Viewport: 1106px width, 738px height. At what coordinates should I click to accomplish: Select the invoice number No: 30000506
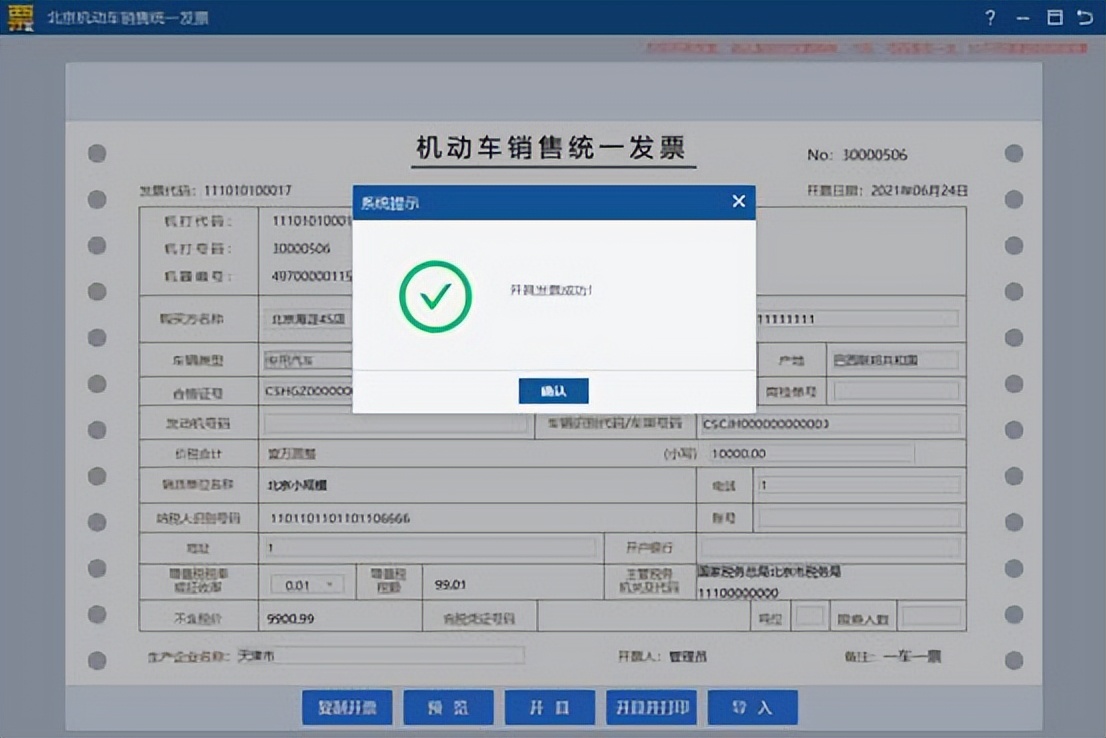click(x=857, y=155)
